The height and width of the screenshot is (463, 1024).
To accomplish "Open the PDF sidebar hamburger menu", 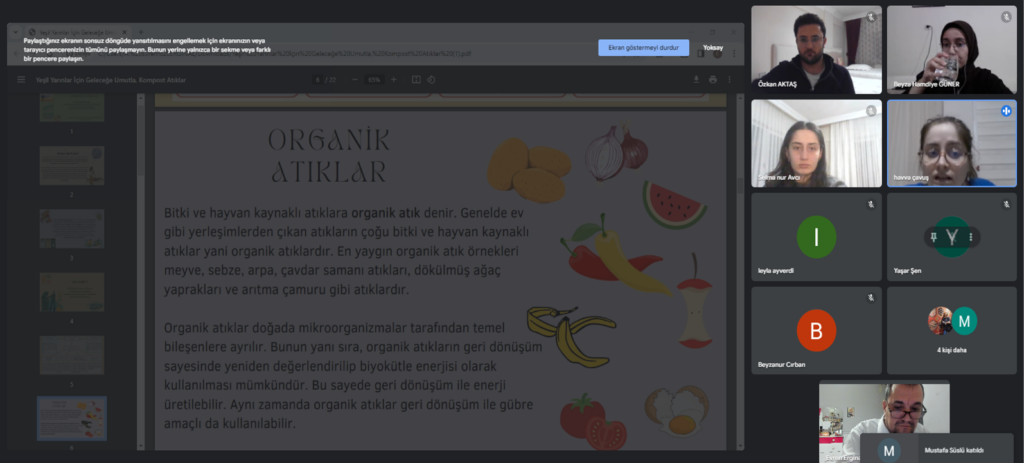I will tap(21, 80).
